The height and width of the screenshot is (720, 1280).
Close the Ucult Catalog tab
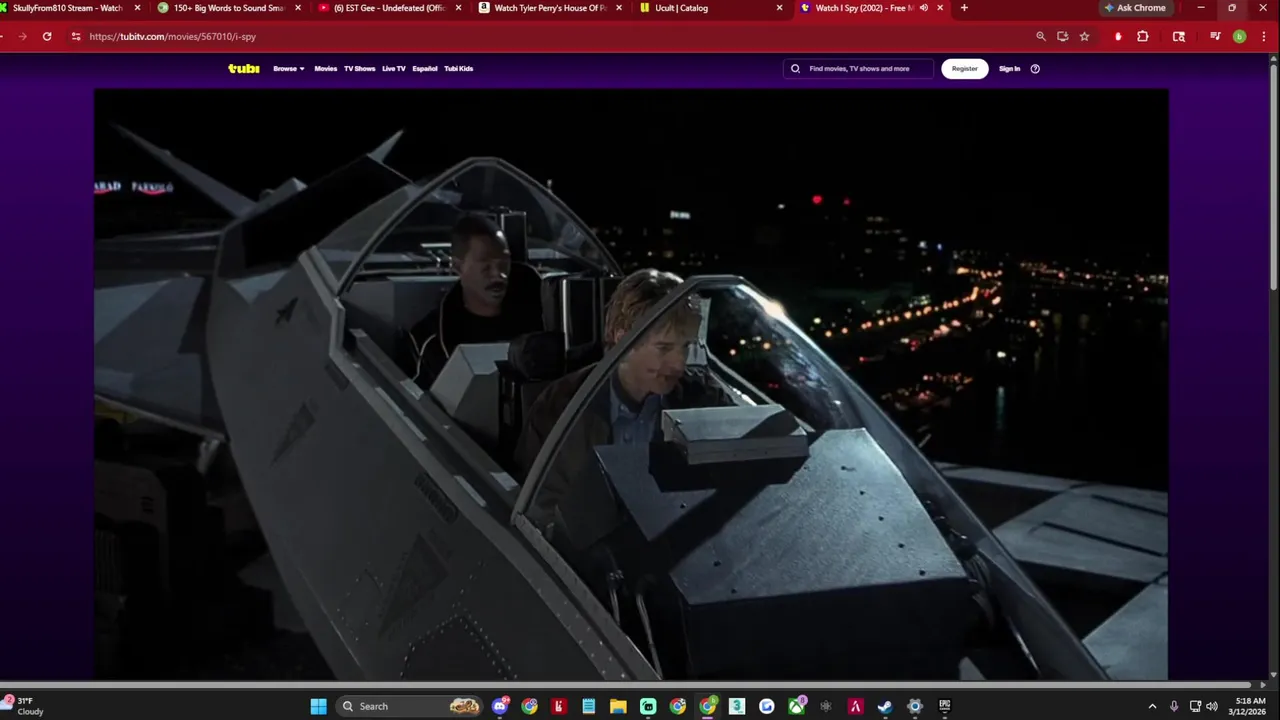[780, 8]
